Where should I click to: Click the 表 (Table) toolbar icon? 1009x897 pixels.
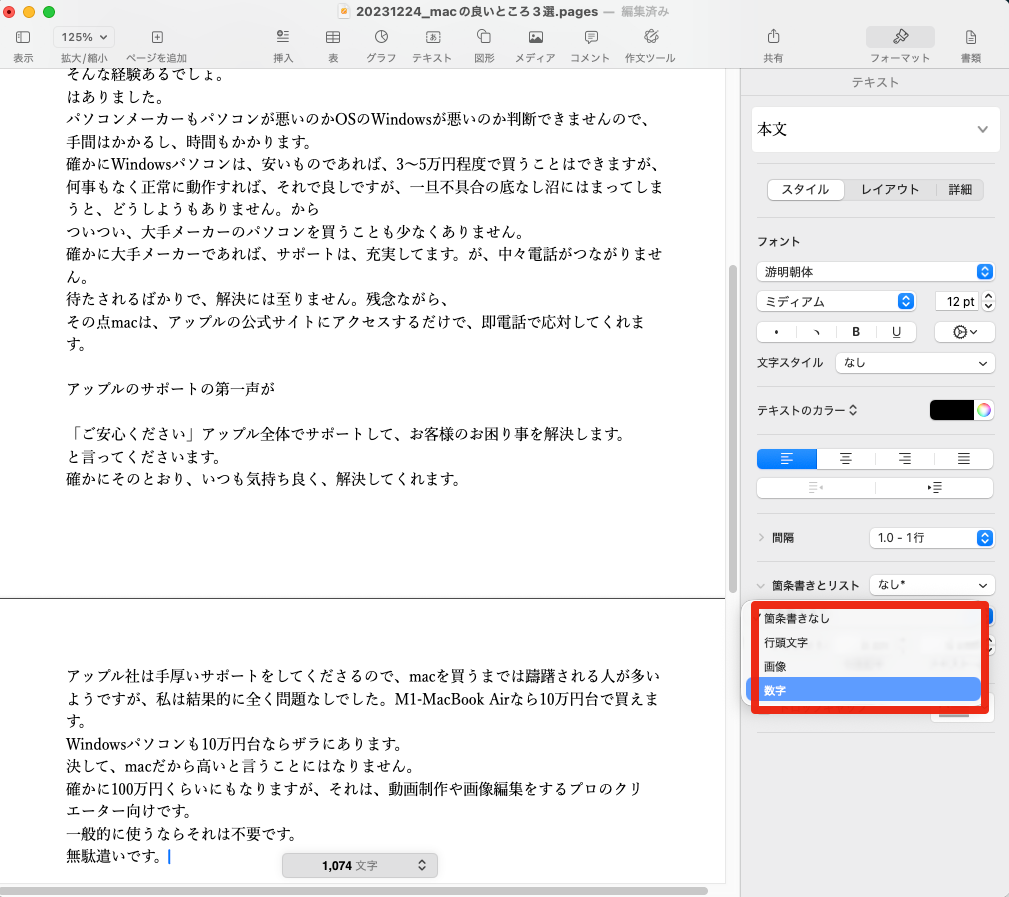click(x=333, y=44)
